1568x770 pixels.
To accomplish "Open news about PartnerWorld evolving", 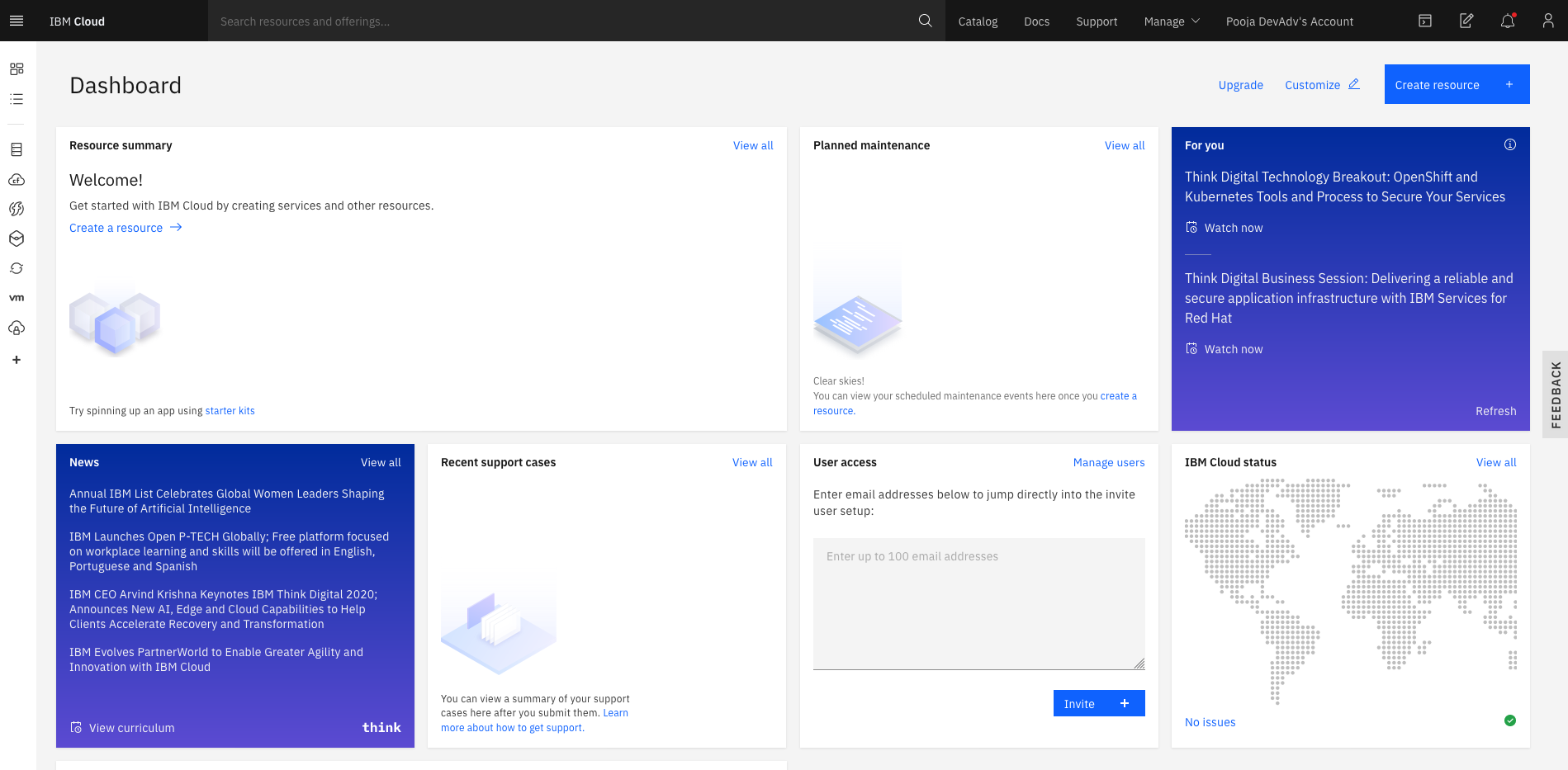I will click(216, 659).
